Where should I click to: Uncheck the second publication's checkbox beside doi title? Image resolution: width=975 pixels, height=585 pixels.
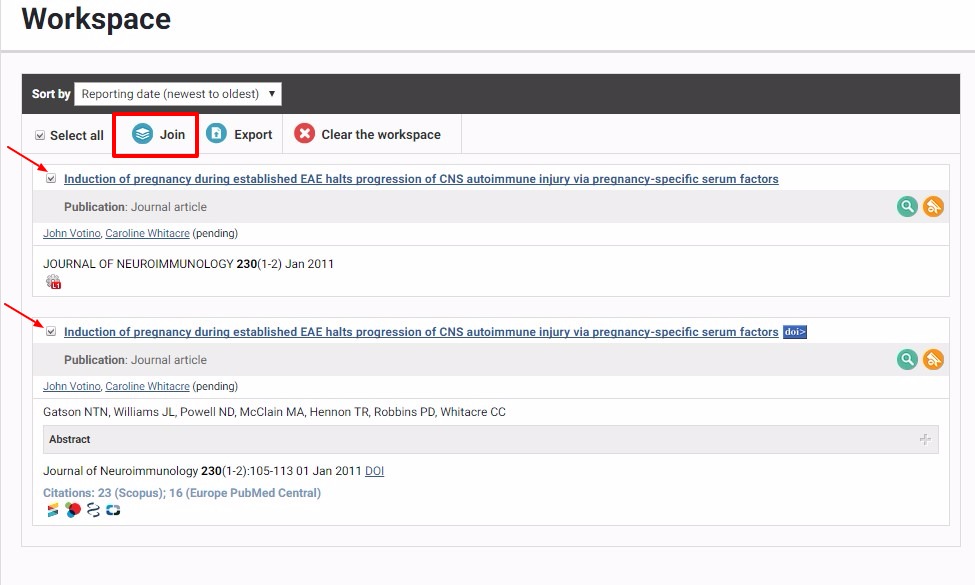51,331
